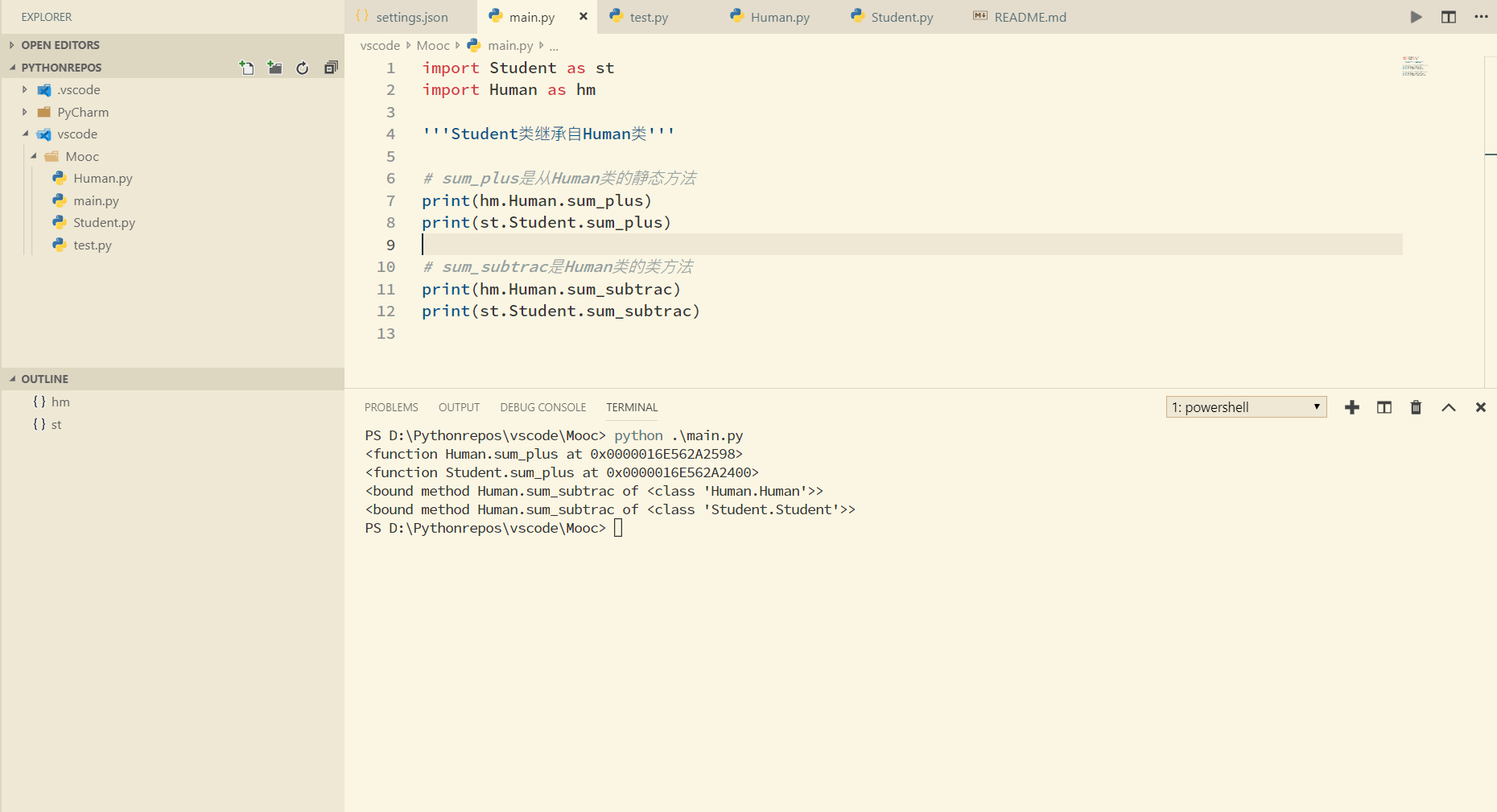The width and height of the screenshot is (1497, 812).
Task: Click the New Folder icon in explorer
Action: (274, 68)
